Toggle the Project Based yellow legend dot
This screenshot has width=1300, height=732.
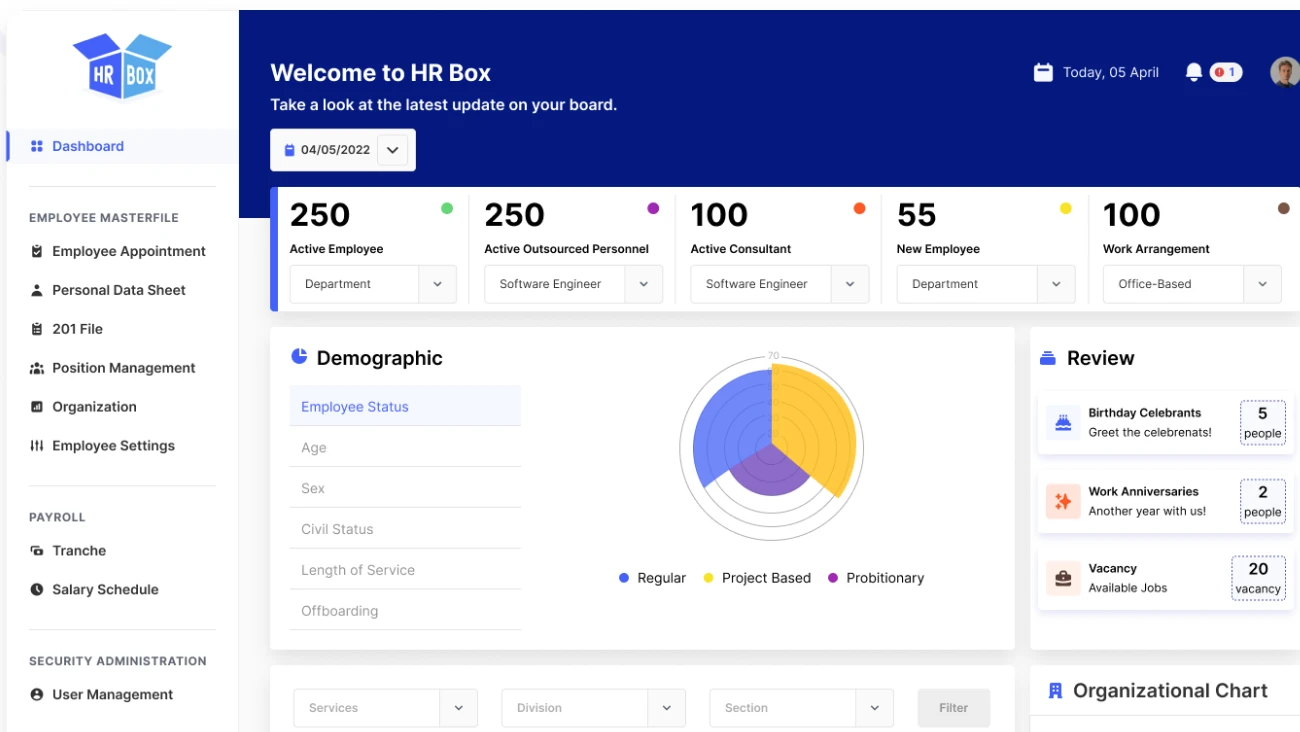[x=708, y=578]
